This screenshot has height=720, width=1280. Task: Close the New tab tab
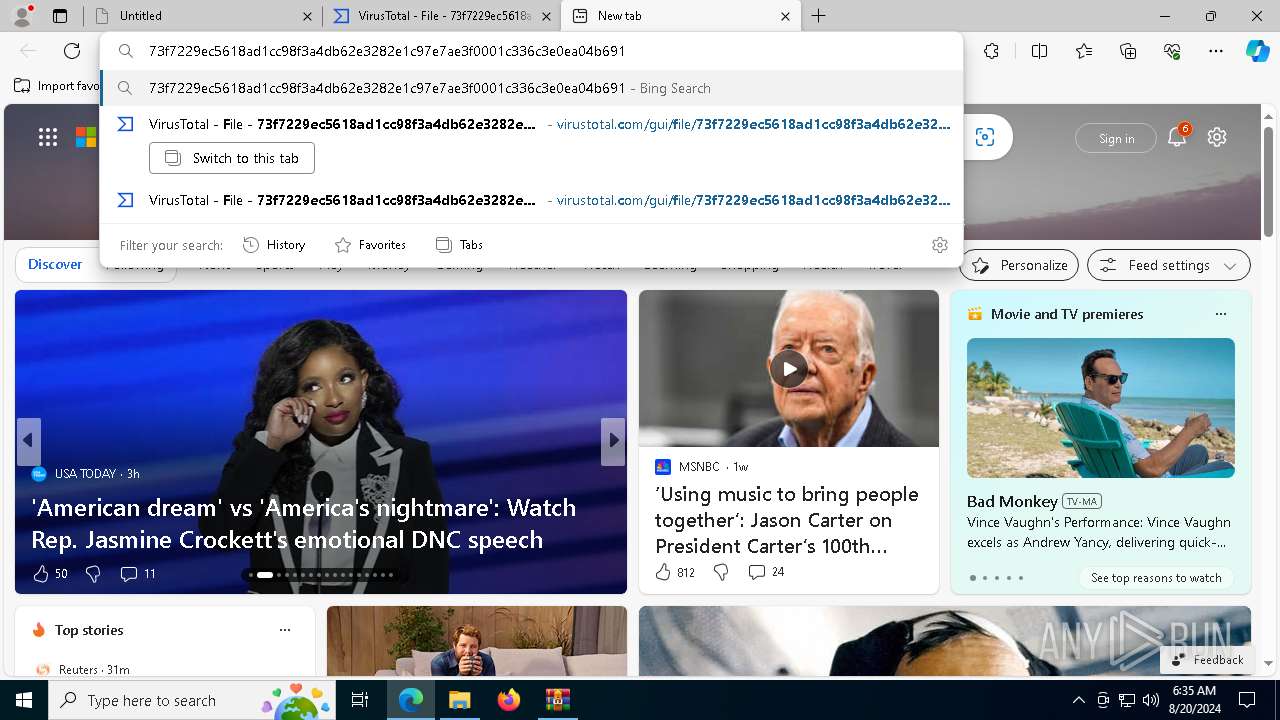click(785, 16)
